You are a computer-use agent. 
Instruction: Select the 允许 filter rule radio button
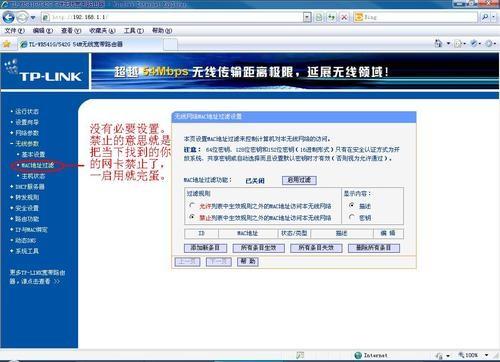192,205
